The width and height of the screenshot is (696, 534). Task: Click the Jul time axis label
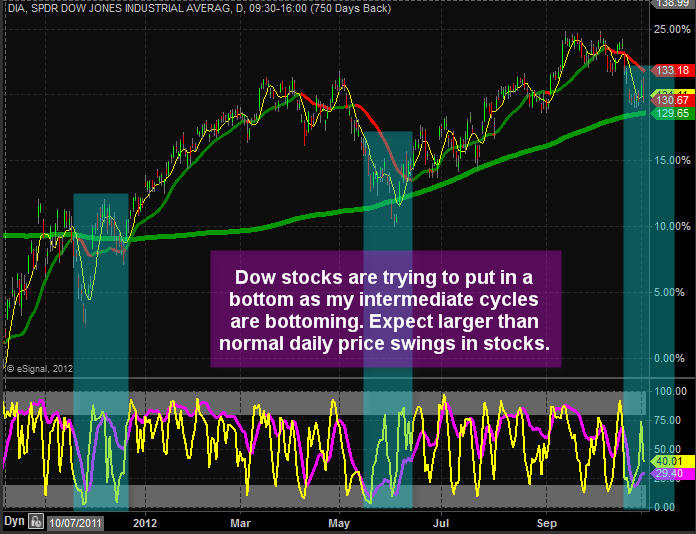pyautogui.click(x=443, y=523)
